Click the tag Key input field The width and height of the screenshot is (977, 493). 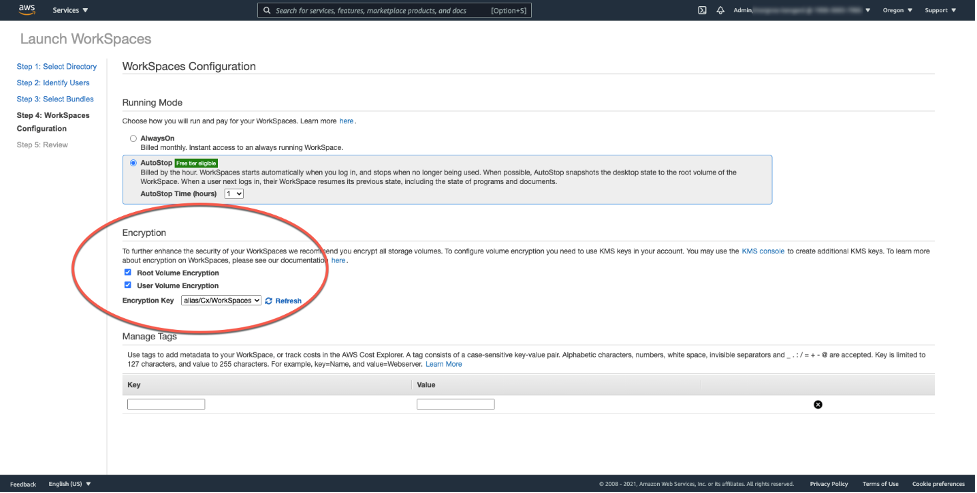click(166, 404)
